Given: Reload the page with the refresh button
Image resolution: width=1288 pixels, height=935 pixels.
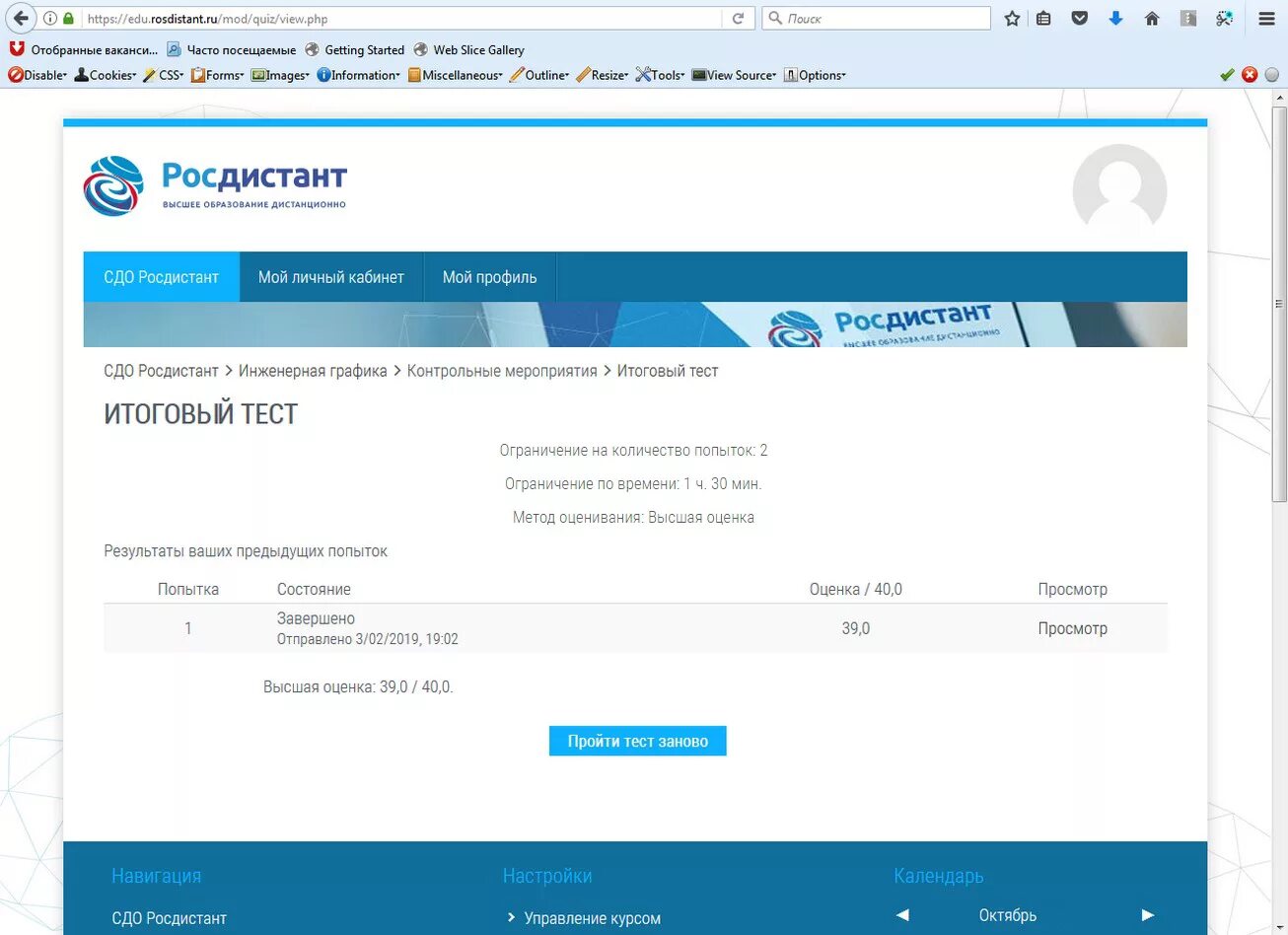Looking at the screenshot, I should tap(738, 19).
